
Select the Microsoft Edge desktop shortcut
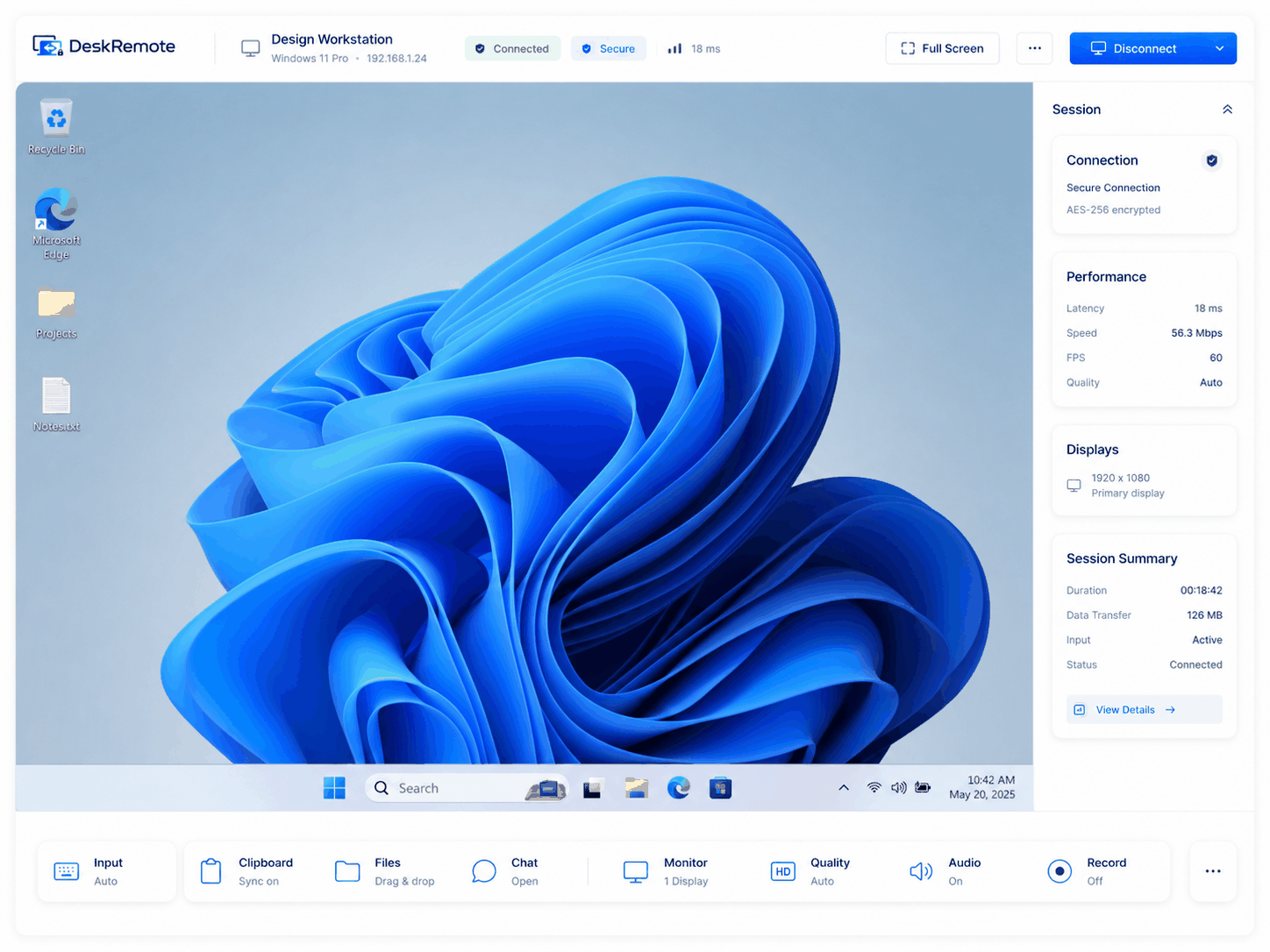[56, 224]
